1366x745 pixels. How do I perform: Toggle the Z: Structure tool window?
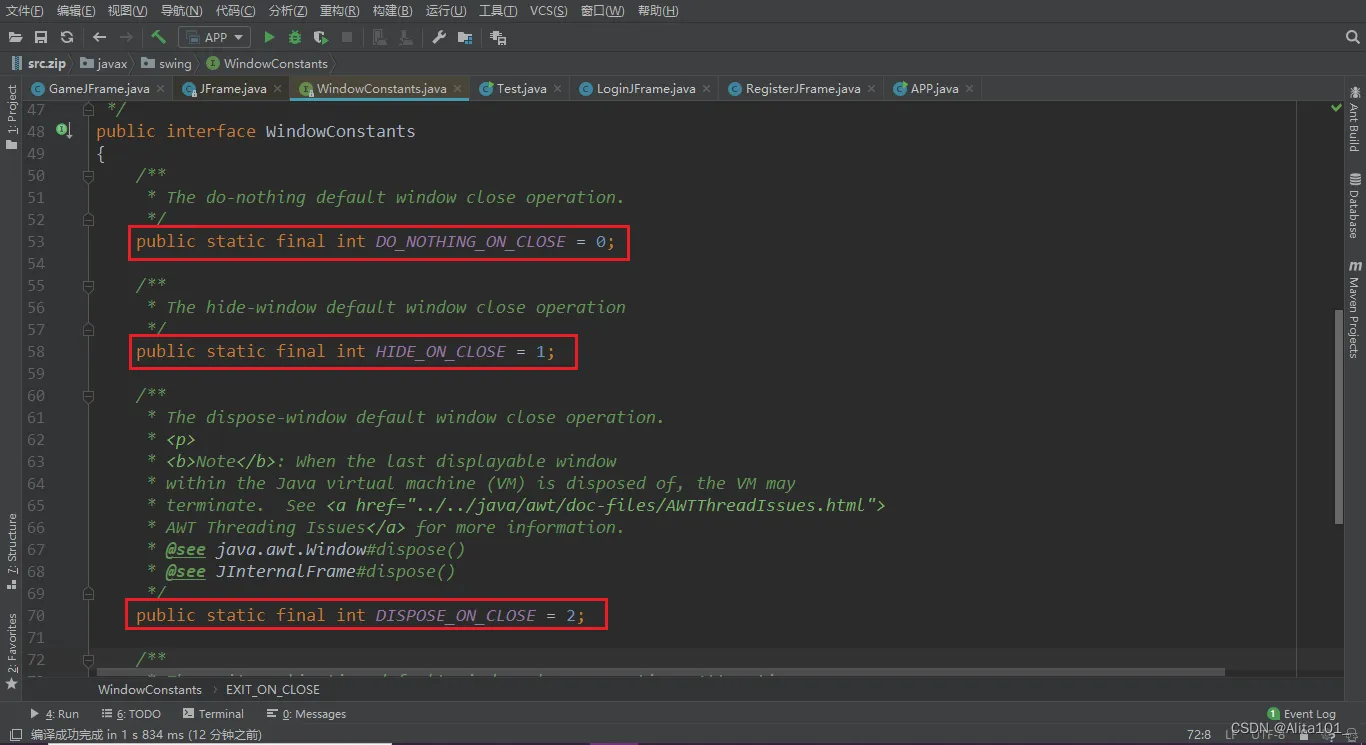pyautogui.click(x=11, y=553)
